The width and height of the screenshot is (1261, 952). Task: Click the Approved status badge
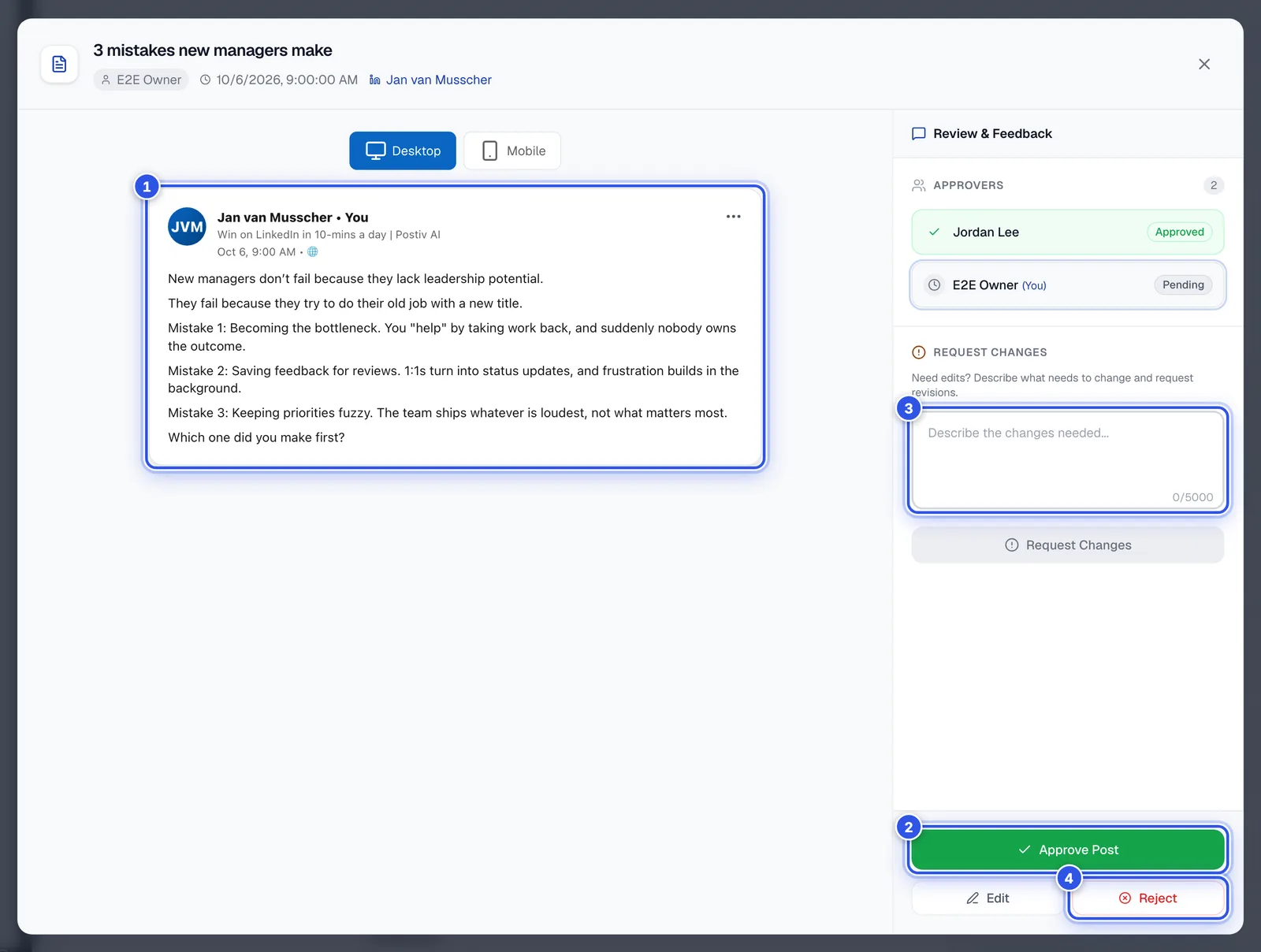click(1179, 232)
